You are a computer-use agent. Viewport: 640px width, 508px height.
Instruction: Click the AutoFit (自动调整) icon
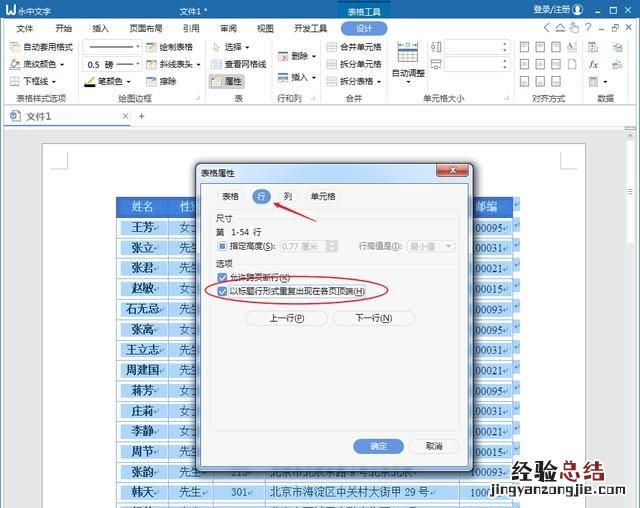tap(408, 52)
